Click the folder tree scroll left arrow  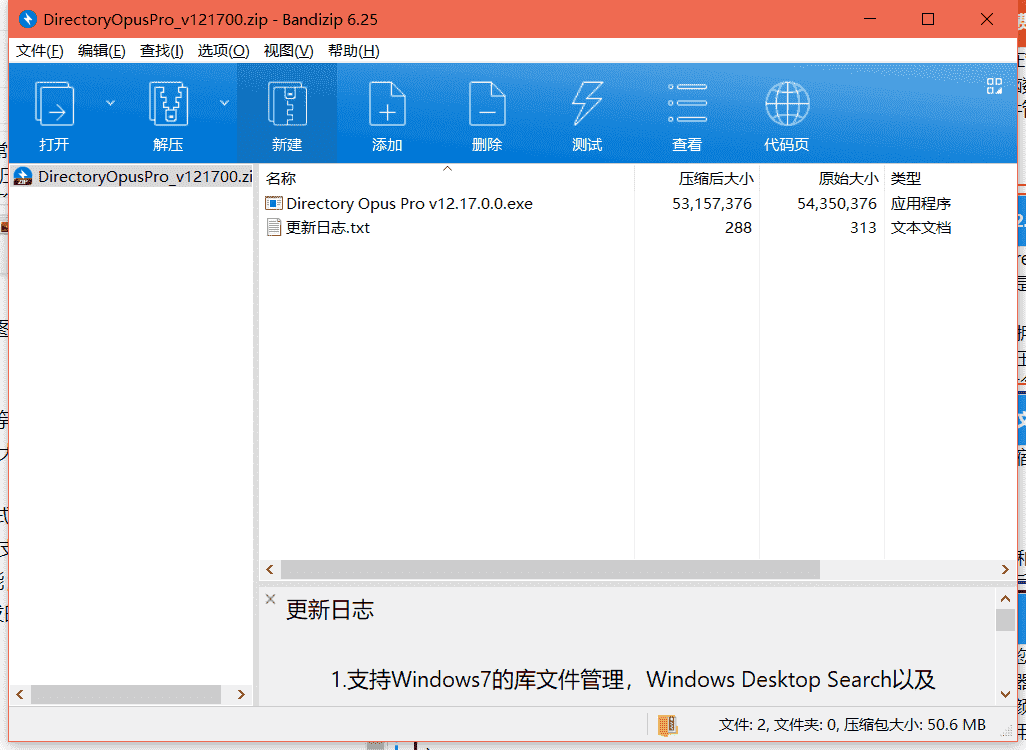click(20, 694)
